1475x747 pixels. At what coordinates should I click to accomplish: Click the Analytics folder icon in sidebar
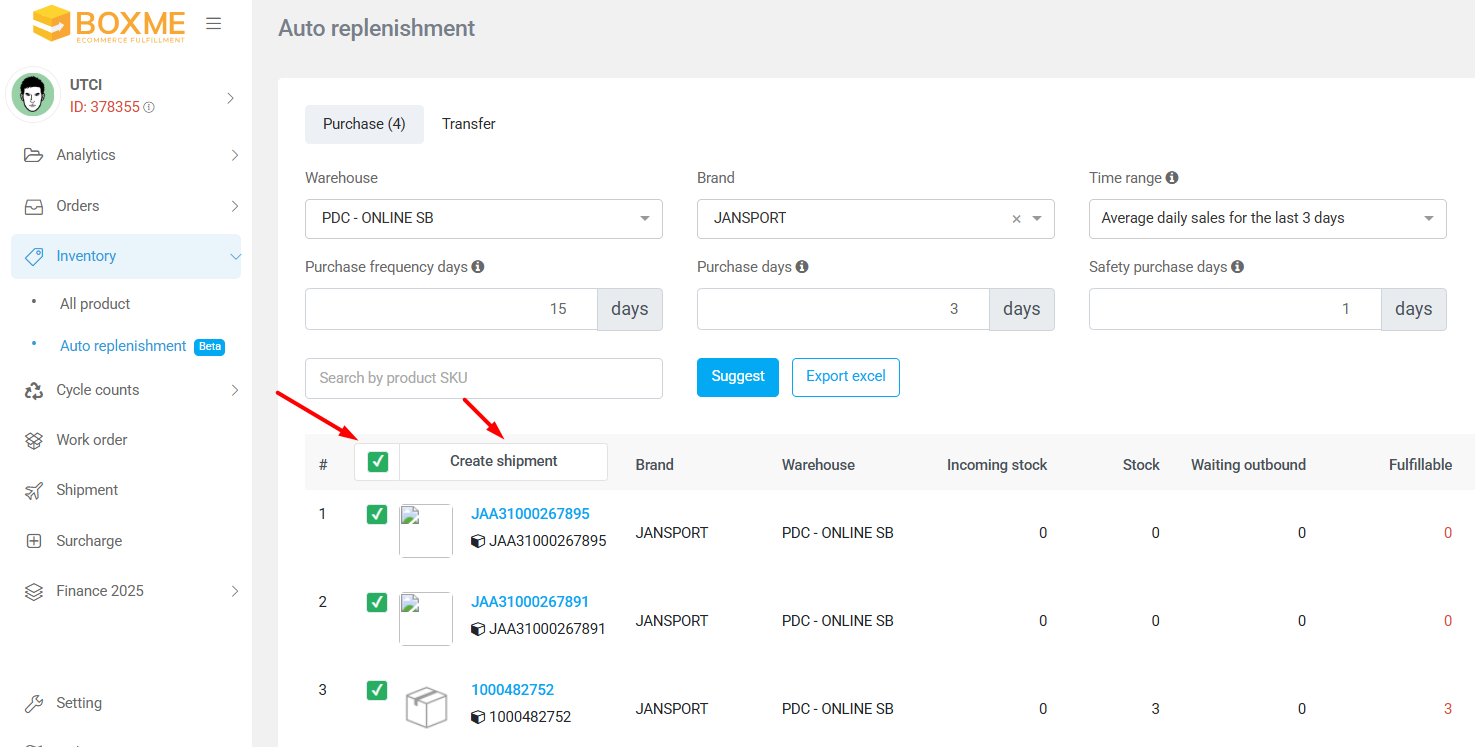(34, 155)
